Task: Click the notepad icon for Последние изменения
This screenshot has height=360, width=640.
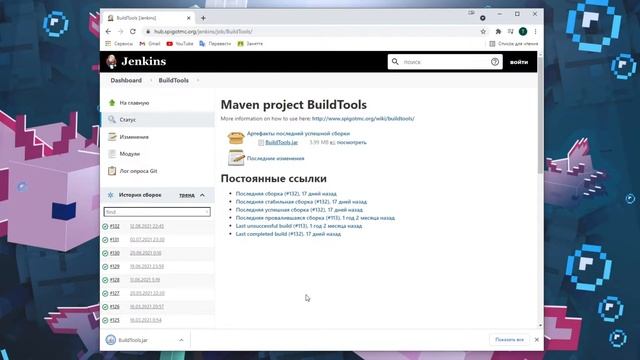Action: [236, 158]
